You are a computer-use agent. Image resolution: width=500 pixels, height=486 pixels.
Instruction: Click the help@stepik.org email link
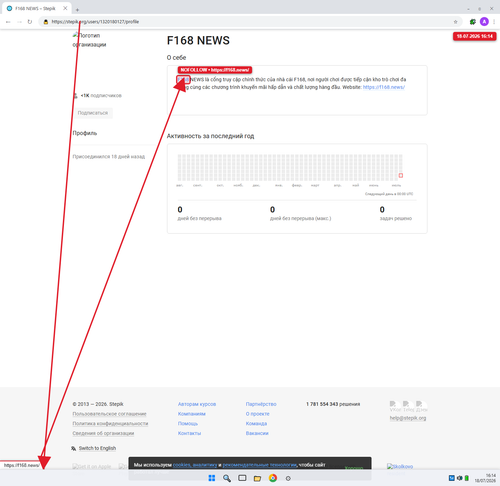[x=408, y=418]
